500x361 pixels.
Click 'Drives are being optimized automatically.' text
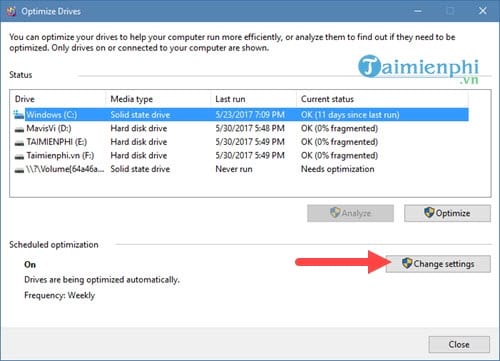[102, 280]
